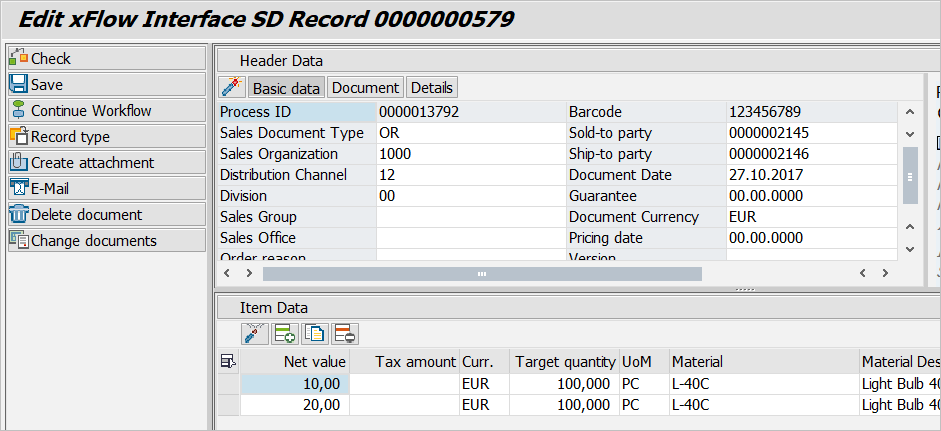The height and width of the screenshot is (431, 941).
Task: Click the delete item row icon
Action: point(345,334)
